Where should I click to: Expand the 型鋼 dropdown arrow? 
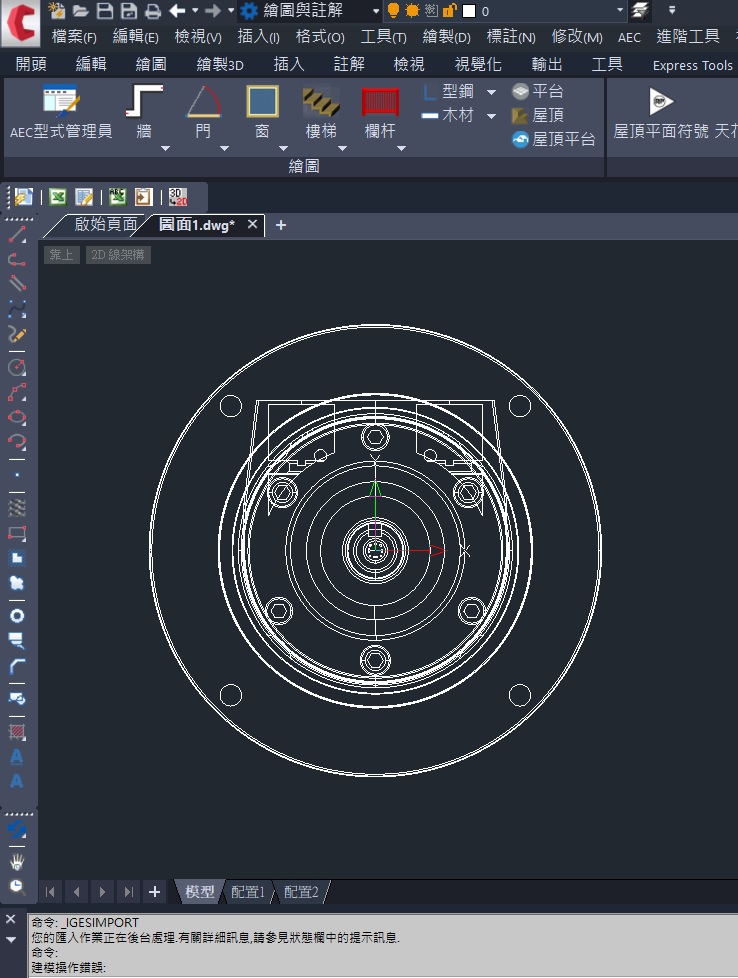pyautogui.click(x=492, y=92)
